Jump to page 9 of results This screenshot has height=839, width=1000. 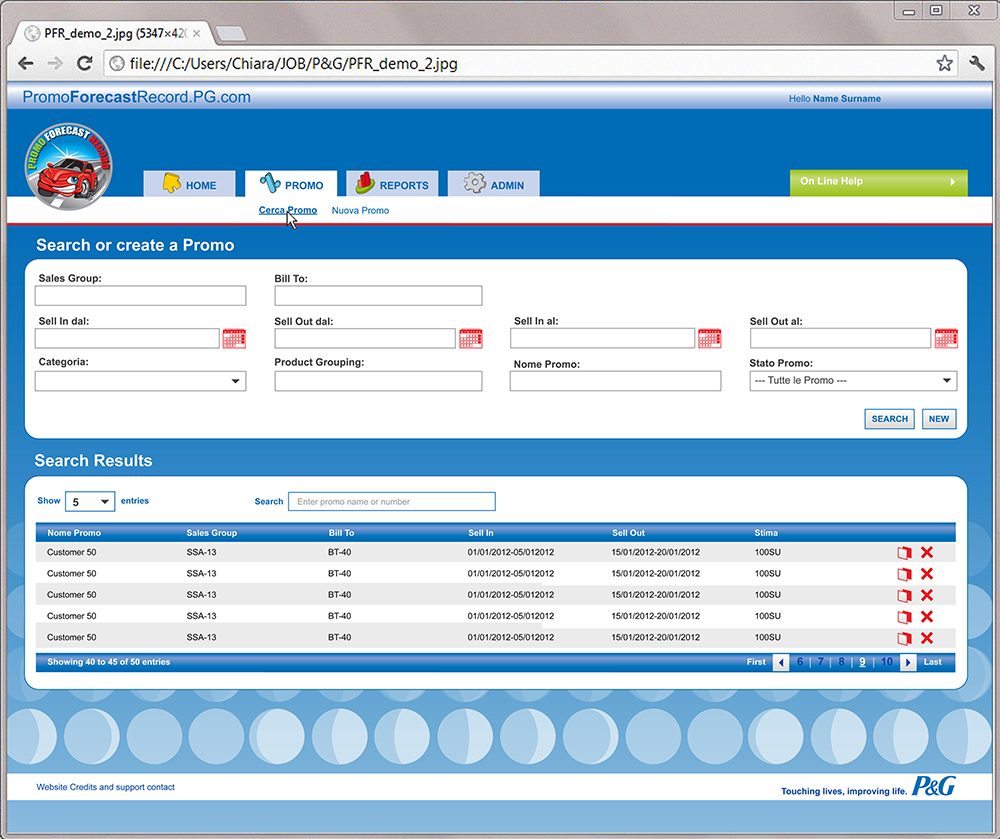[x=862, y=662]
